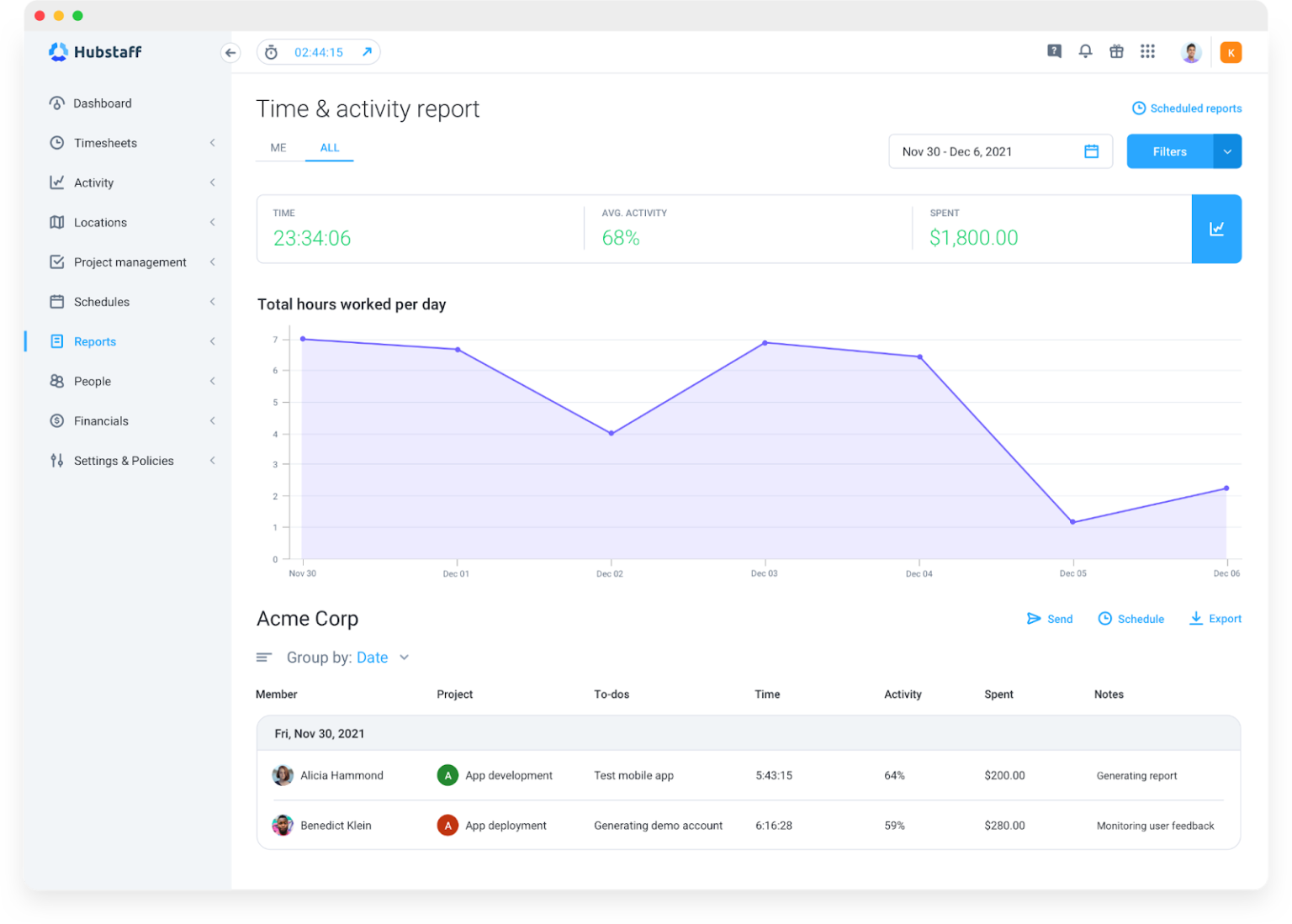Image resolution: width=1292 pixels, height=924 pixels.
Task: Switch to the ME tab
Action: tap(278, 148)
